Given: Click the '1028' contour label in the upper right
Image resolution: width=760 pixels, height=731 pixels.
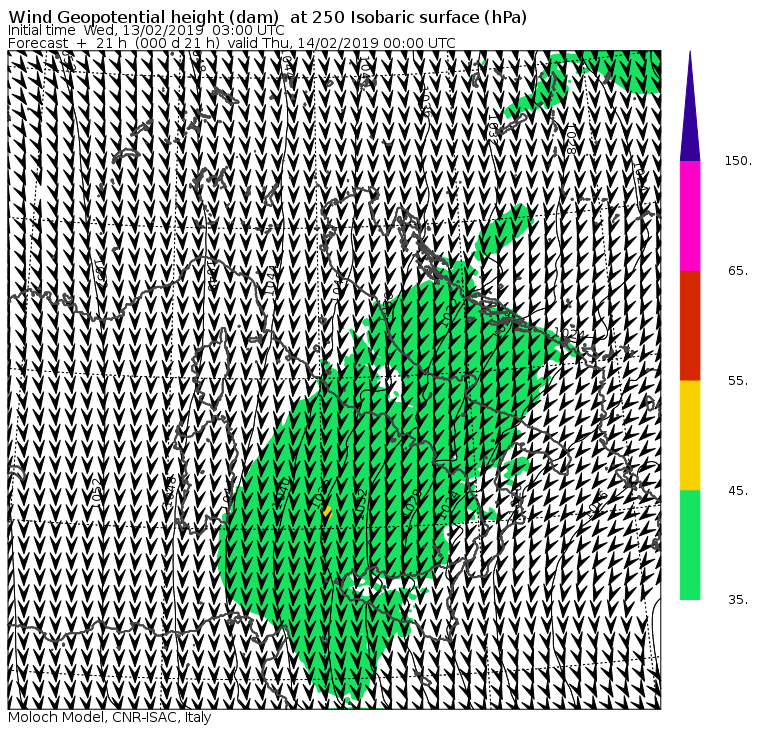Looking at the screenshot, I should coord(570,139).
